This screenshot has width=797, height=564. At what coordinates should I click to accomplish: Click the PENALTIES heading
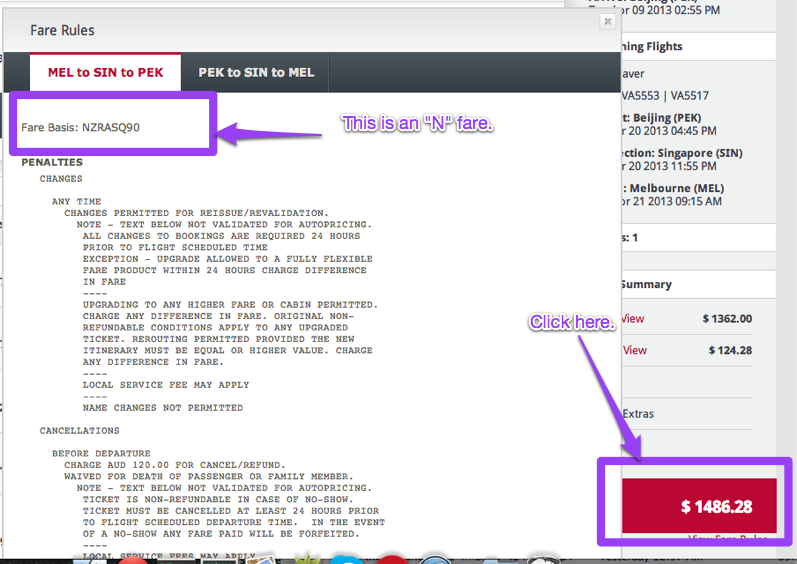coord(52,162)
